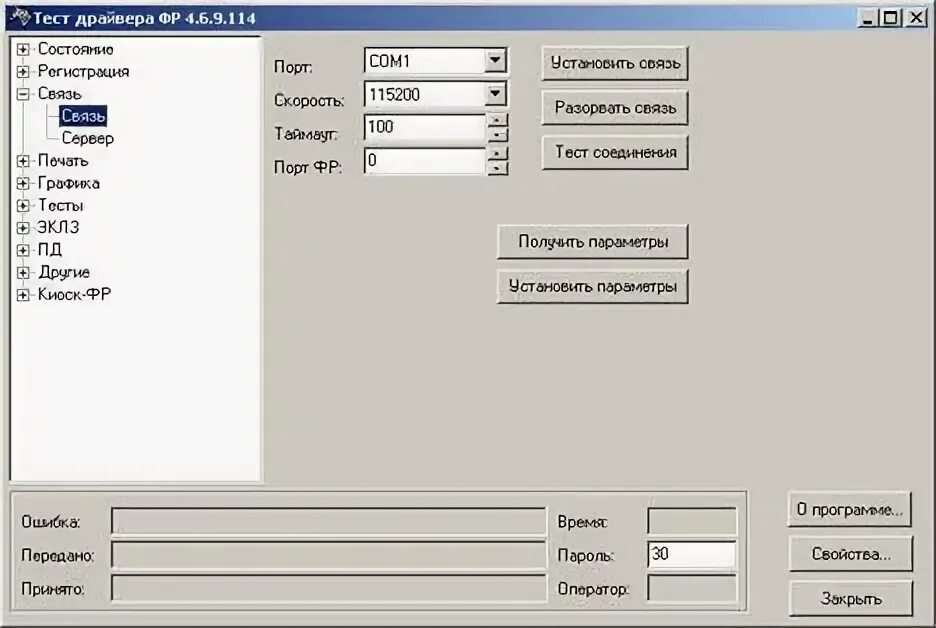Select the ЭКЛЗ tree label
Viewport: 936px width, 628px height.
58,227
